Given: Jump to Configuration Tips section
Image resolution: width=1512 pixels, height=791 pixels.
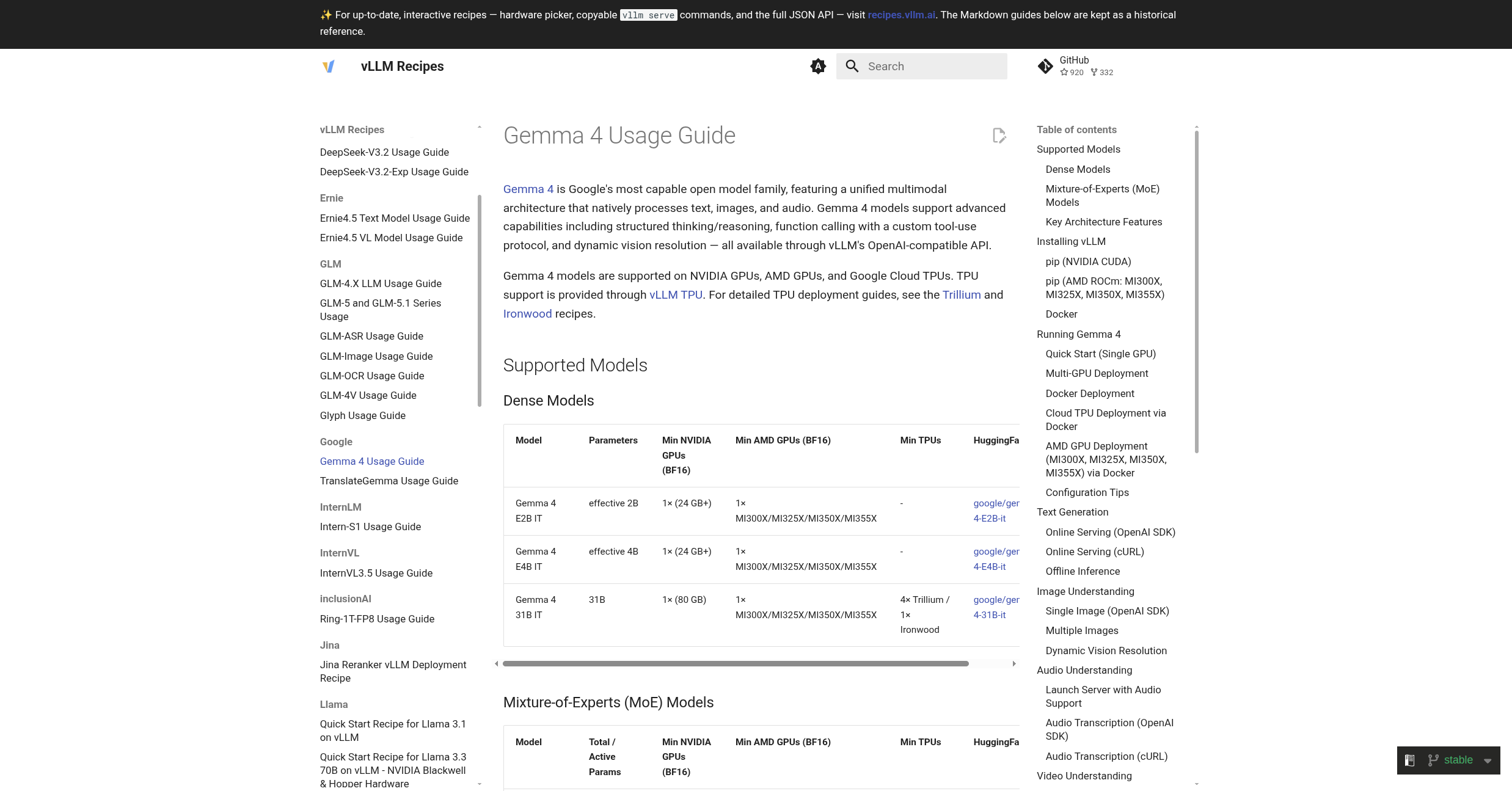Looking at the screenshot, I should coord(1087,492).
